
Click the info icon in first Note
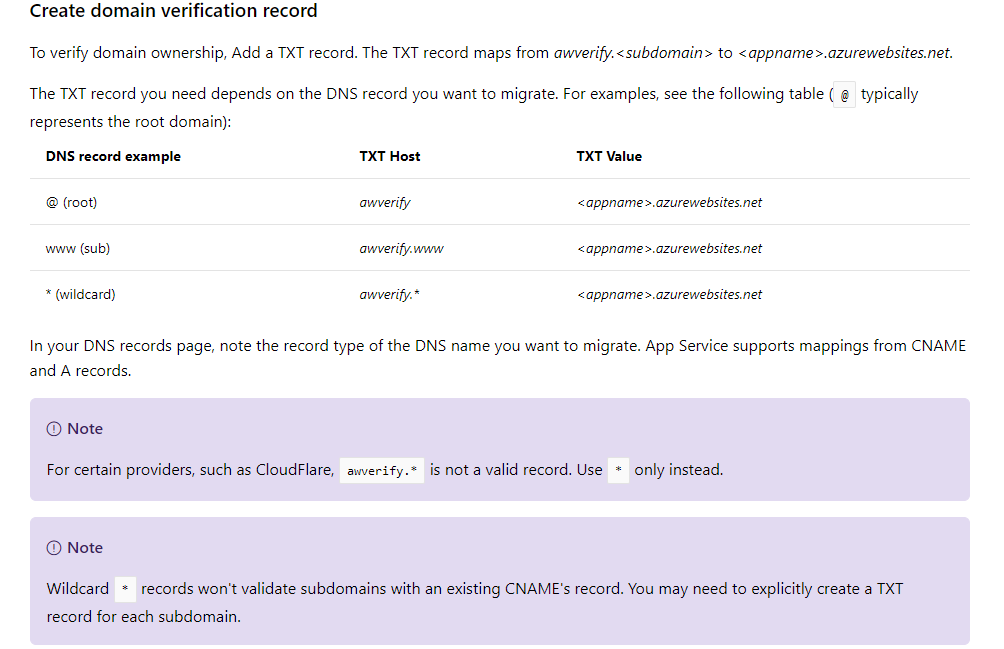click(54, 429)
